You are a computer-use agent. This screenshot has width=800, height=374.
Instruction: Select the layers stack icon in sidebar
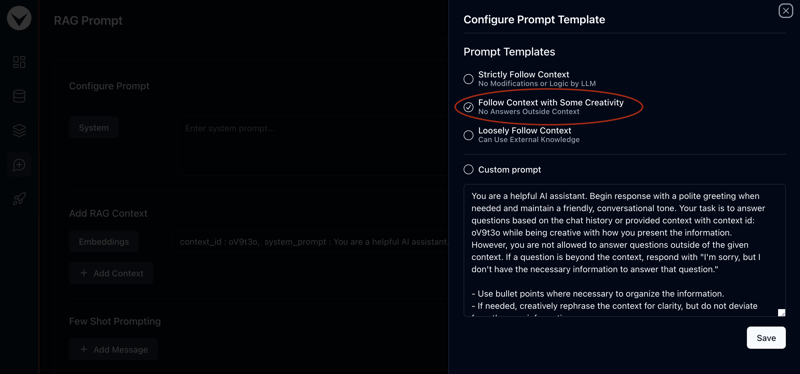point(19,131)
